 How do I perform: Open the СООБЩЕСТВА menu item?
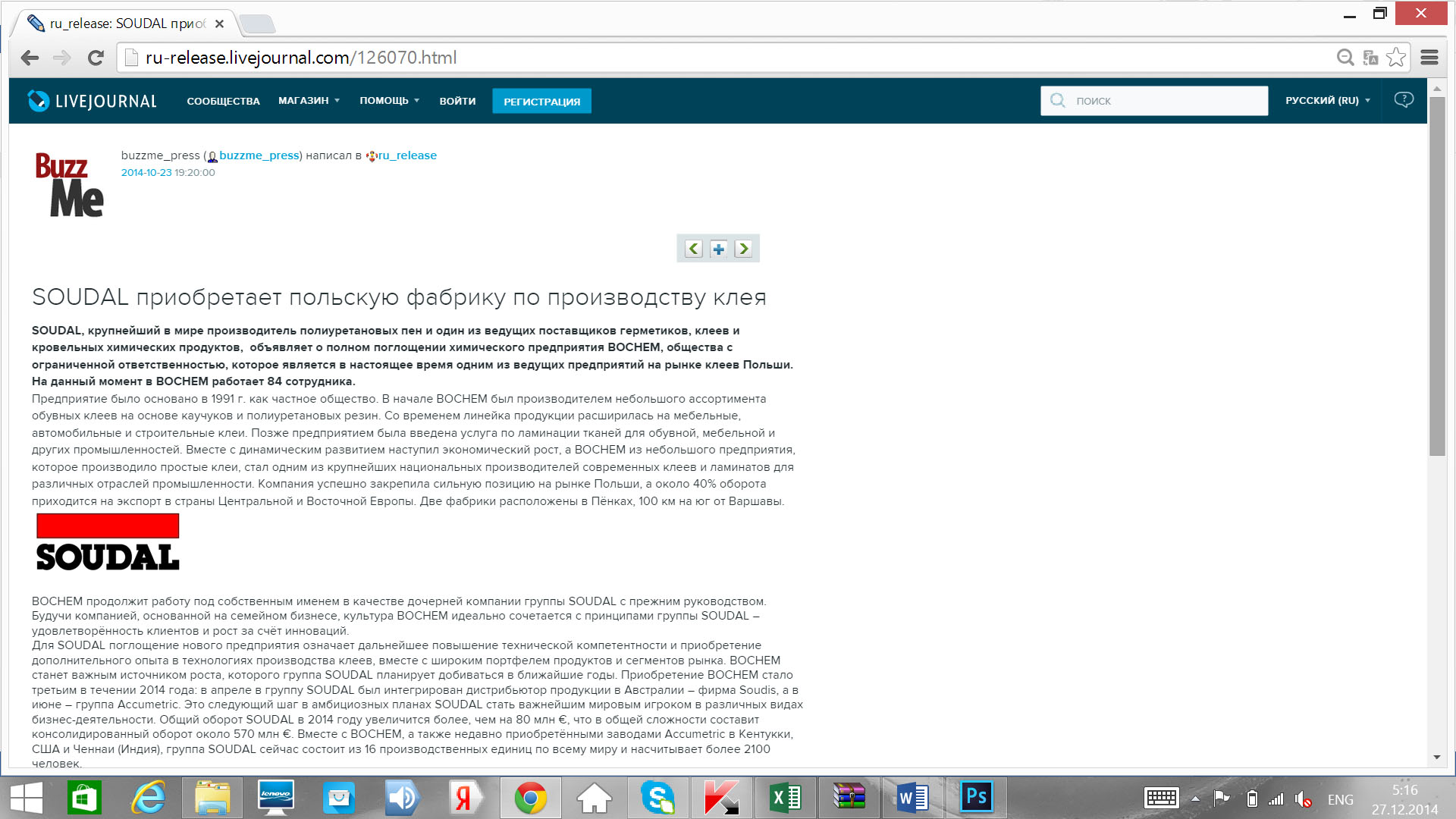tap(223, 101)
